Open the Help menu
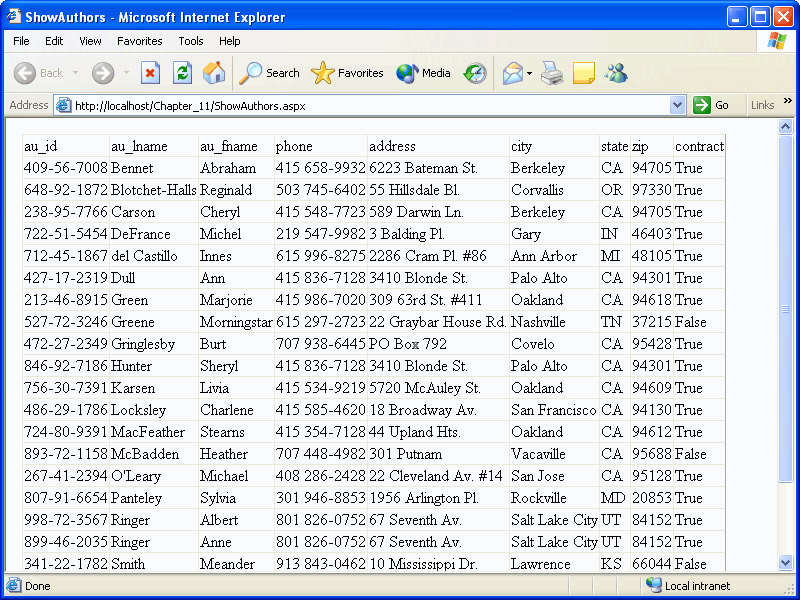The width and height of the screenshot is (800, 600). (230, 41)
